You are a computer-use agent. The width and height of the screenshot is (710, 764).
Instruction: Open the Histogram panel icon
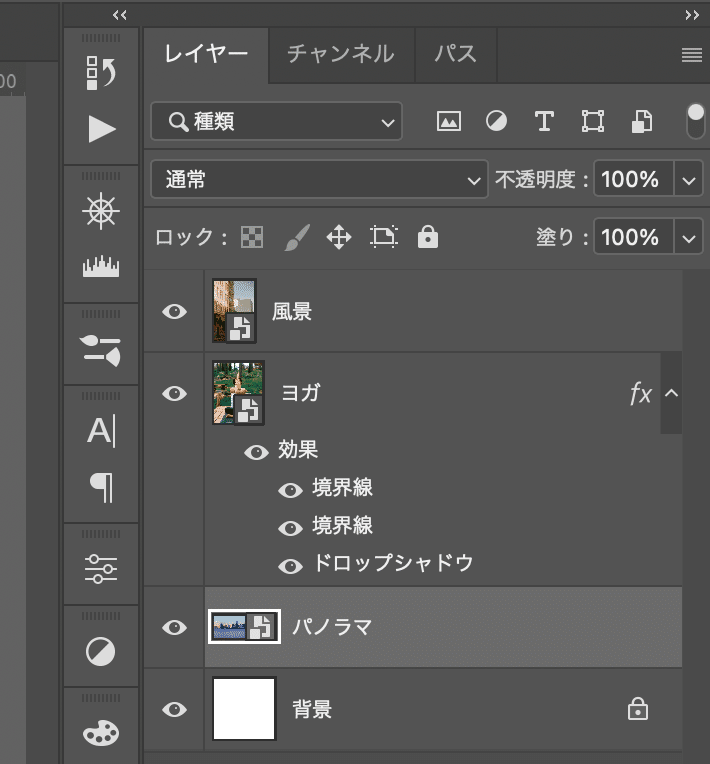102,267
